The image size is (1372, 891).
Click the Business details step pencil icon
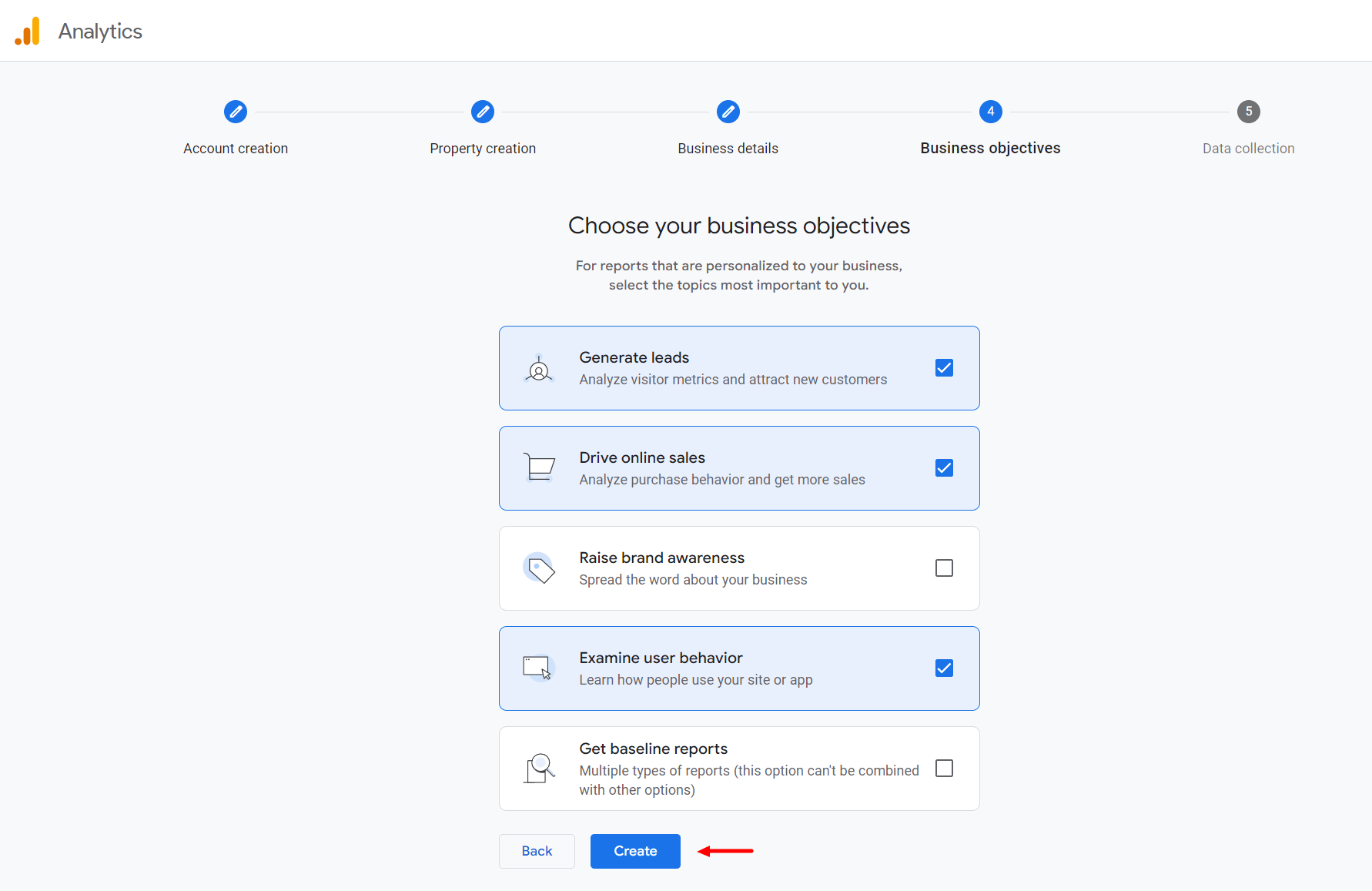pyautogui.click(x=728, y=112)
